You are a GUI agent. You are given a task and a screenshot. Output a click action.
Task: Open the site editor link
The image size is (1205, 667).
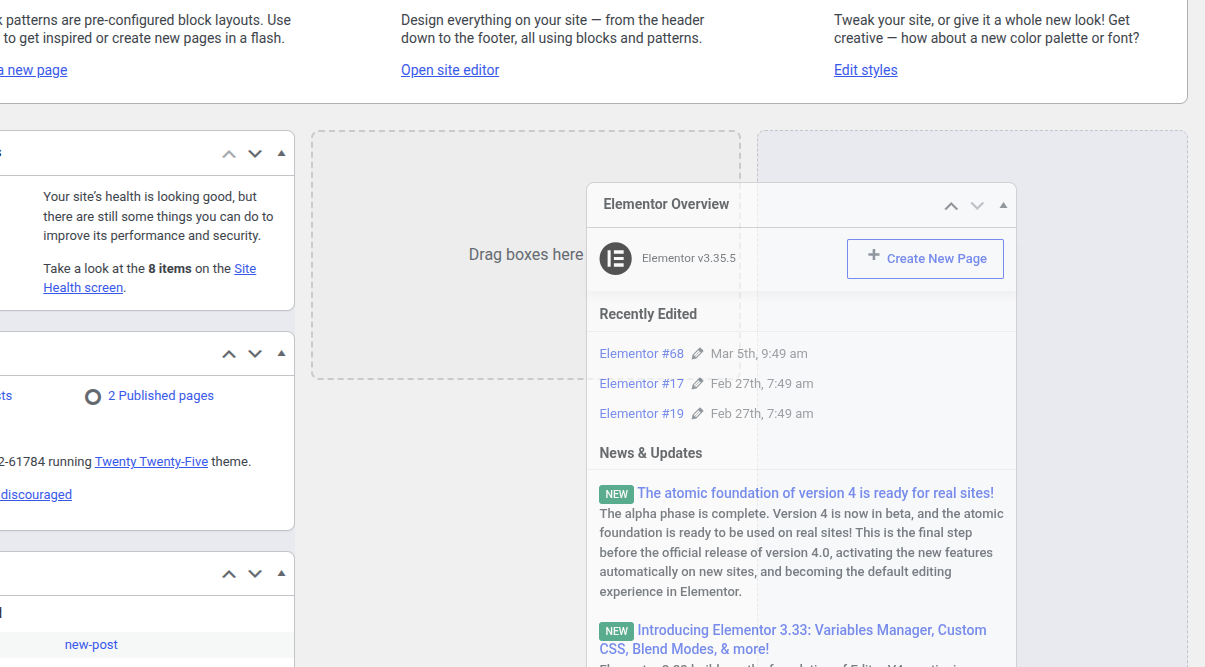tap(450, 70)
